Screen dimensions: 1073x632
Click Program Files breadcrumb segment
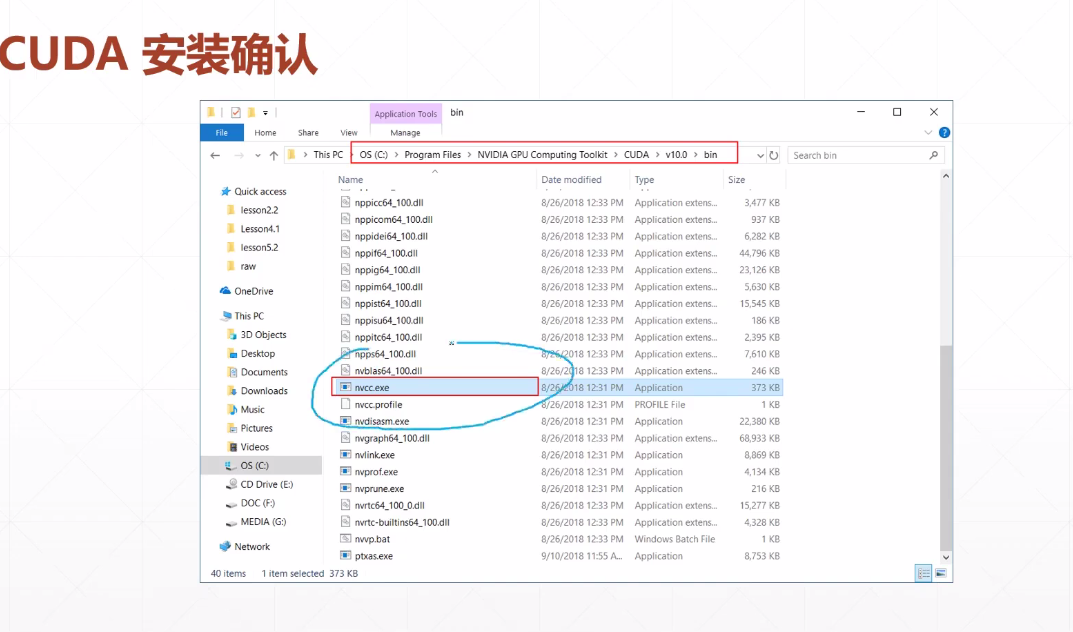pyautogui.click(x=432, y=155)
